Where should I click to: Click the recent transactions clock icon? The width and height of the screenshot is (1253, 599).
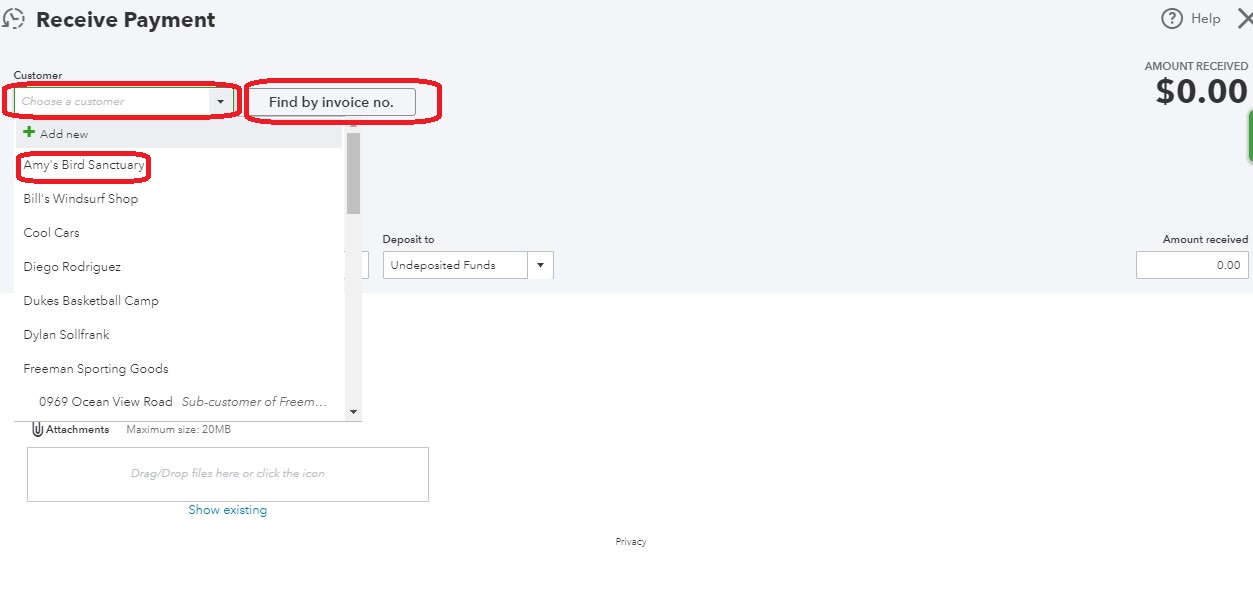click(14, 19)
